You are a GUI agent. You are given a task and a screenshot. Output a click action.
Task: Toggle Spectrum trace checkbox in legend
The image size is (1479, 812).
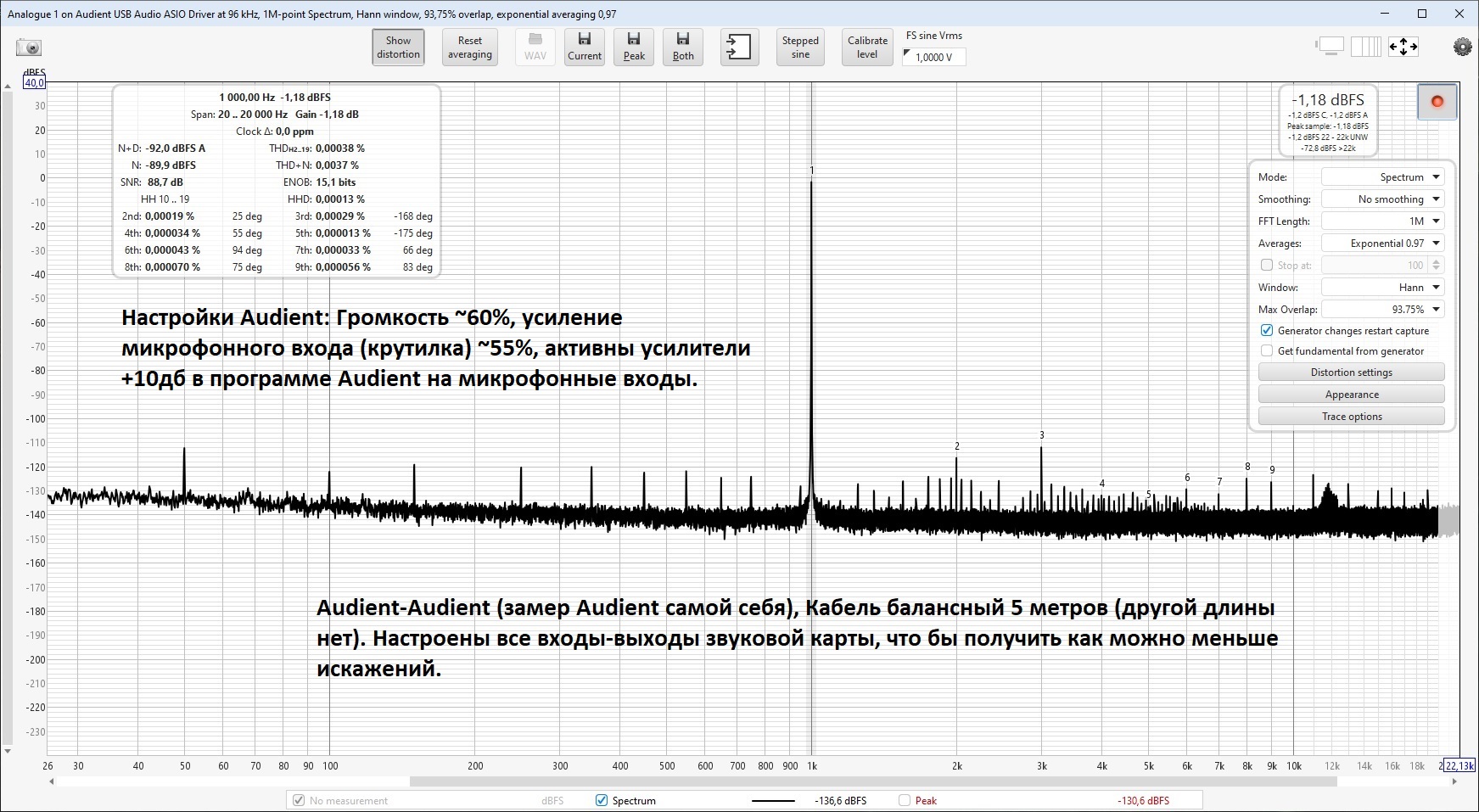pyautogui.click(x=602, y=800)
